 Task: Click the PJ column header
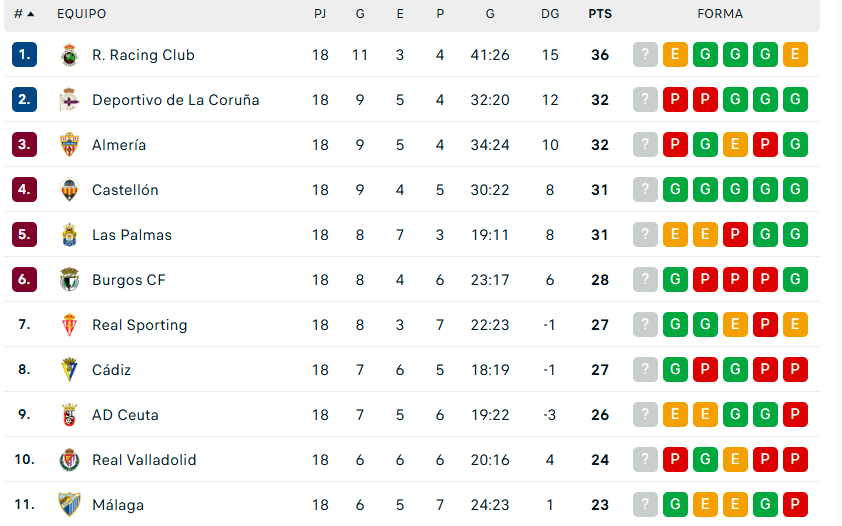tap(320, 14)
